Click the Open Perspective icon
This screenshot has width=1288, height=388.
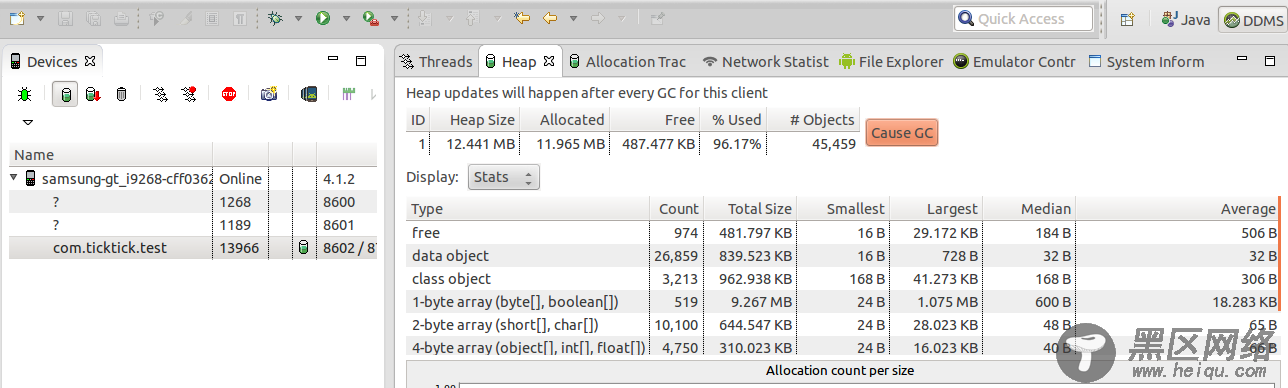(x=1127, y=19)
